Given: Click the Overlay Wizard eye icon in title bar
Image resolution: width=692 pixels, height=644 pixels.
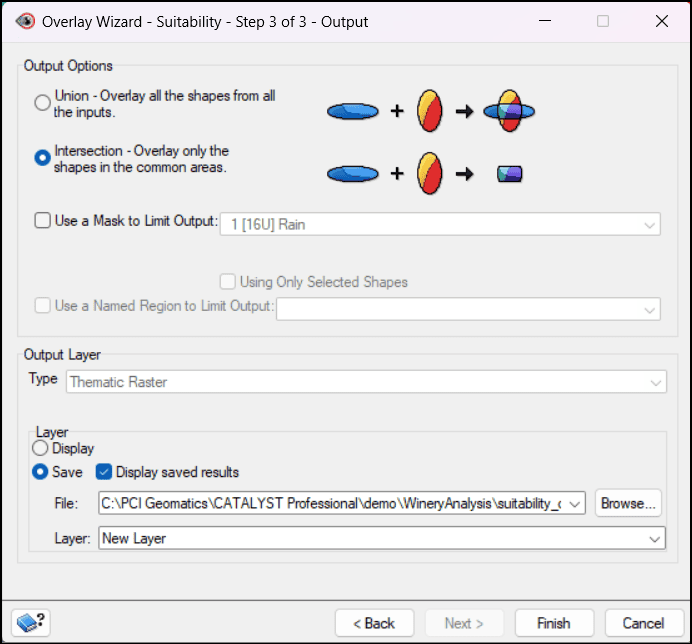Looking at the screenshot, I should pos(25,21).
